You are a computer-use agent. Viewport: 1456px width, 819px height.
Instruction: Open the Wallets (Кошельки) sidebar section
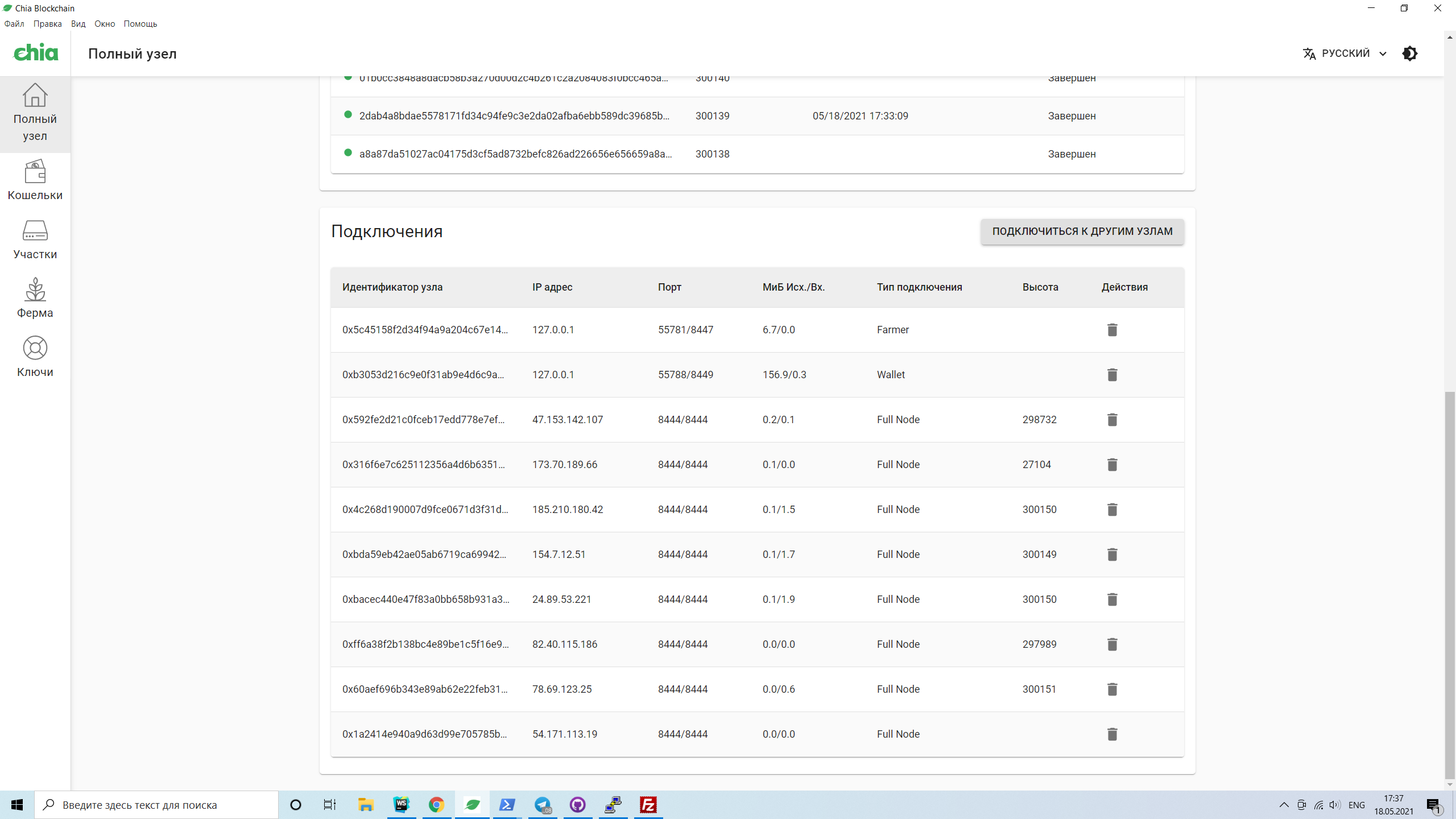(35, 180)
